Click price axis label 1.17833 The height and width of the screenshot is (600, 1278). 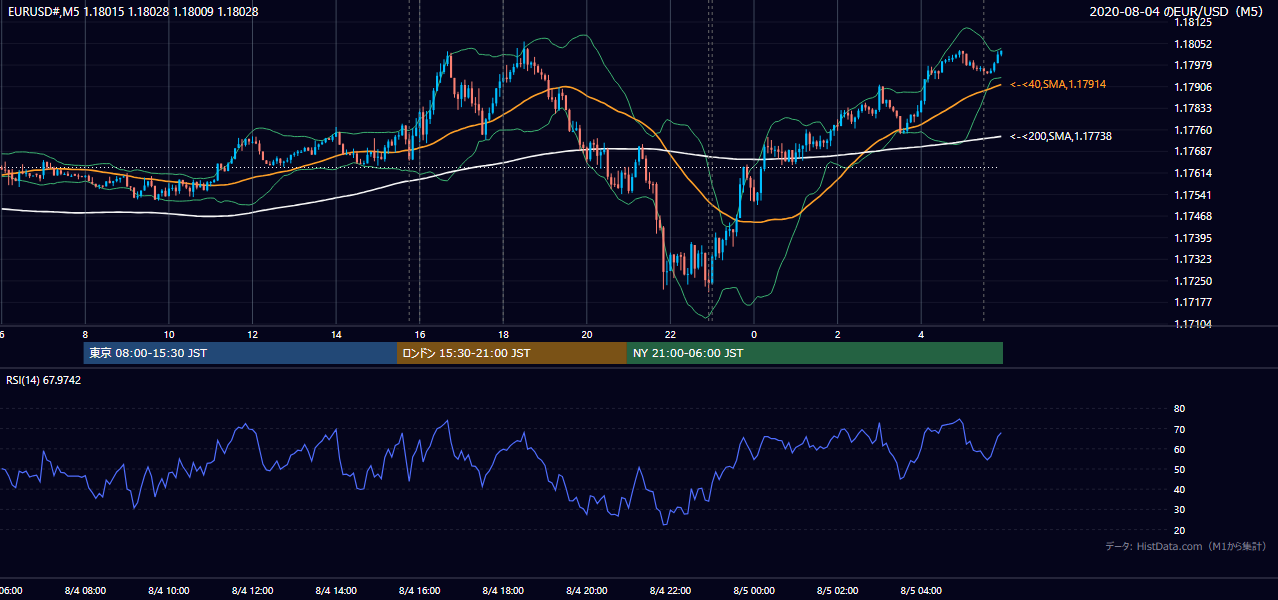click(x=1194, y=108)
